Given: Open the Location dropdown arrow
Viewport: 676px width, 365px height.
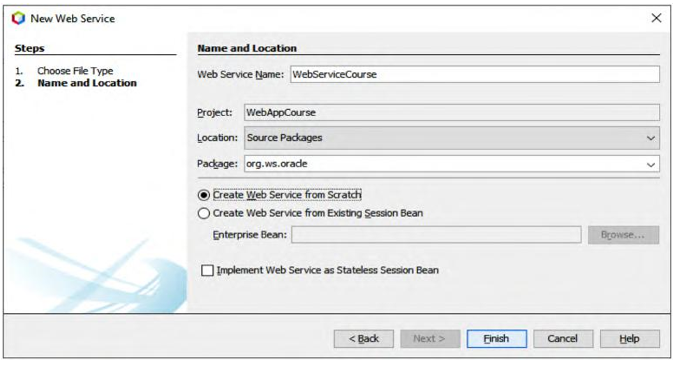Looking at the screenshot, I should [x=651, y=138].
